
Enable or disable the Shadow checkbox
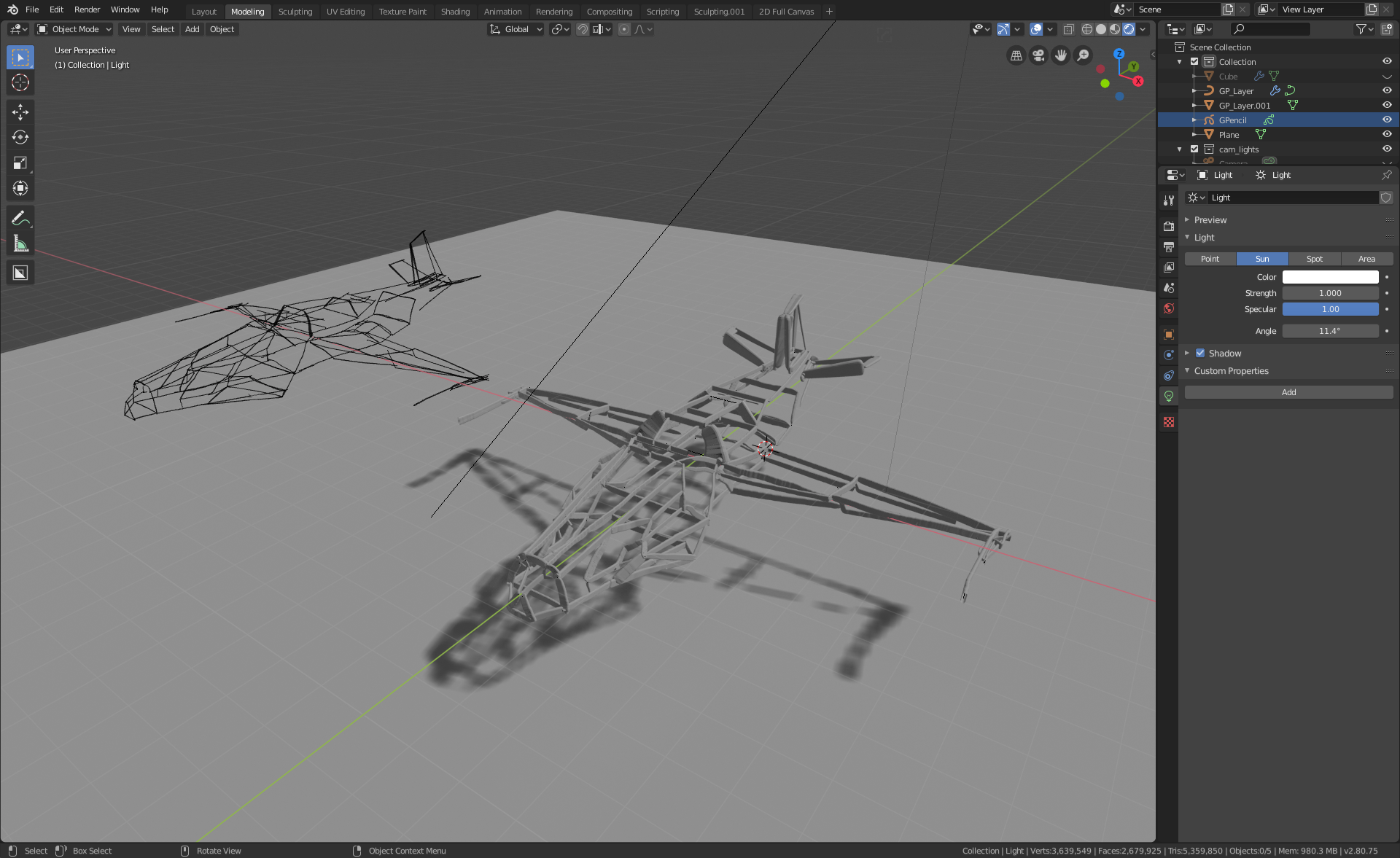point(1200,353)
